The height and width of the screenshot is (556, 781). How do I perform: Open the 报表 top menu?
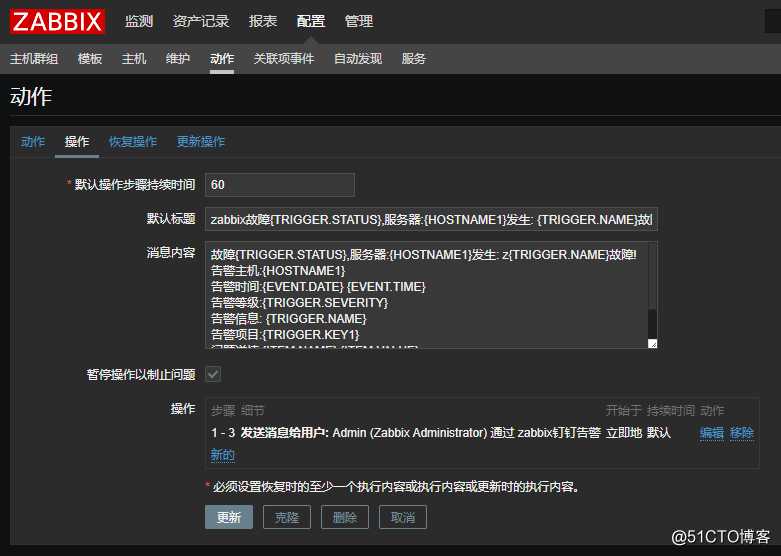tap(263, 21)
